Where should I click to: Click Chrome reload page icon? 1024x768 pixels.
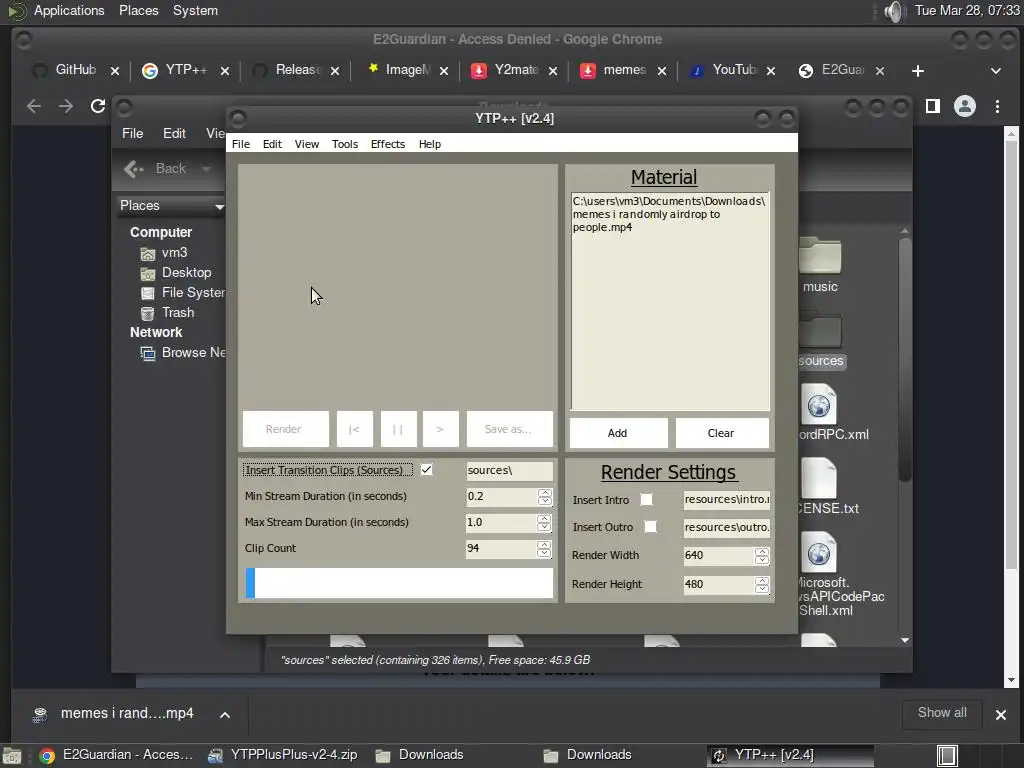(97, 106)
